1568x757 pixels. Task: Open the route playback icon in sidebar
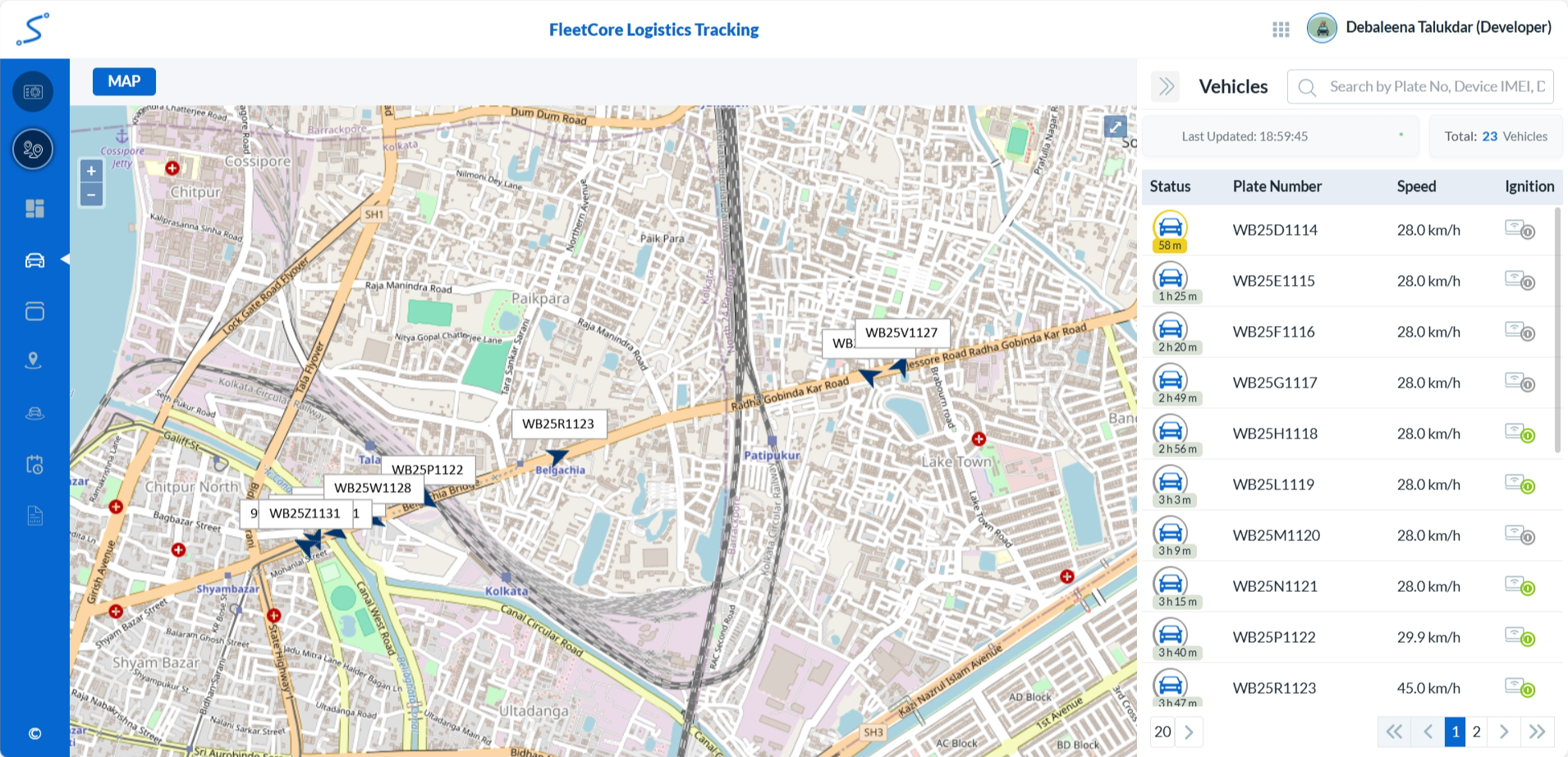pos(33,149)
